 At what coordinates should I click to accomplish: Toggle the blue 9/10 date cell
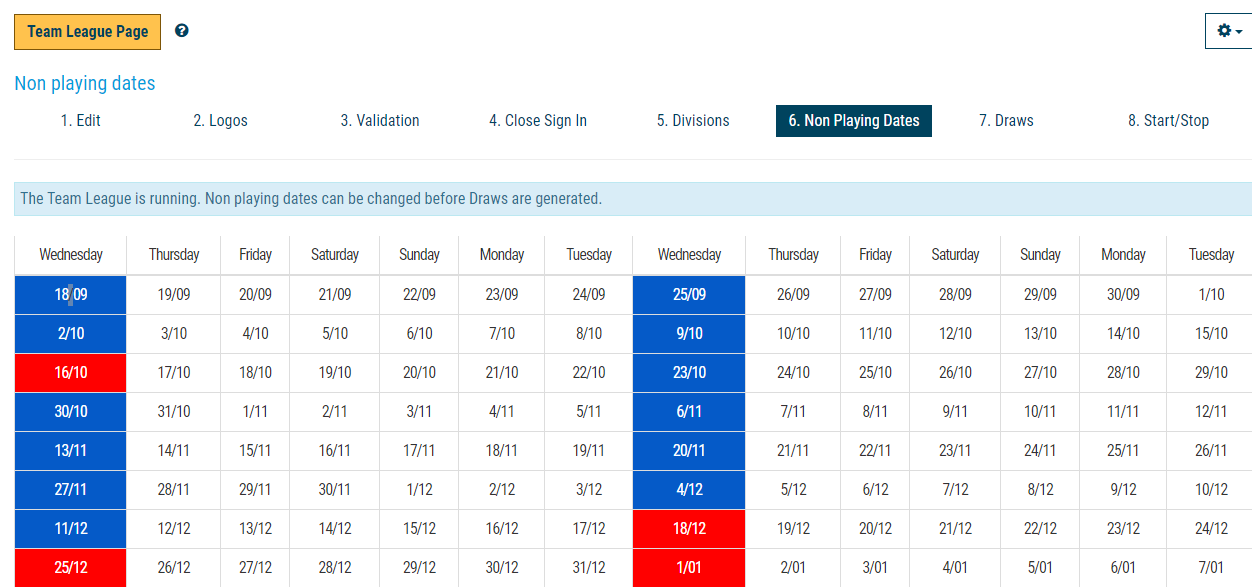(x=689, y=334)
